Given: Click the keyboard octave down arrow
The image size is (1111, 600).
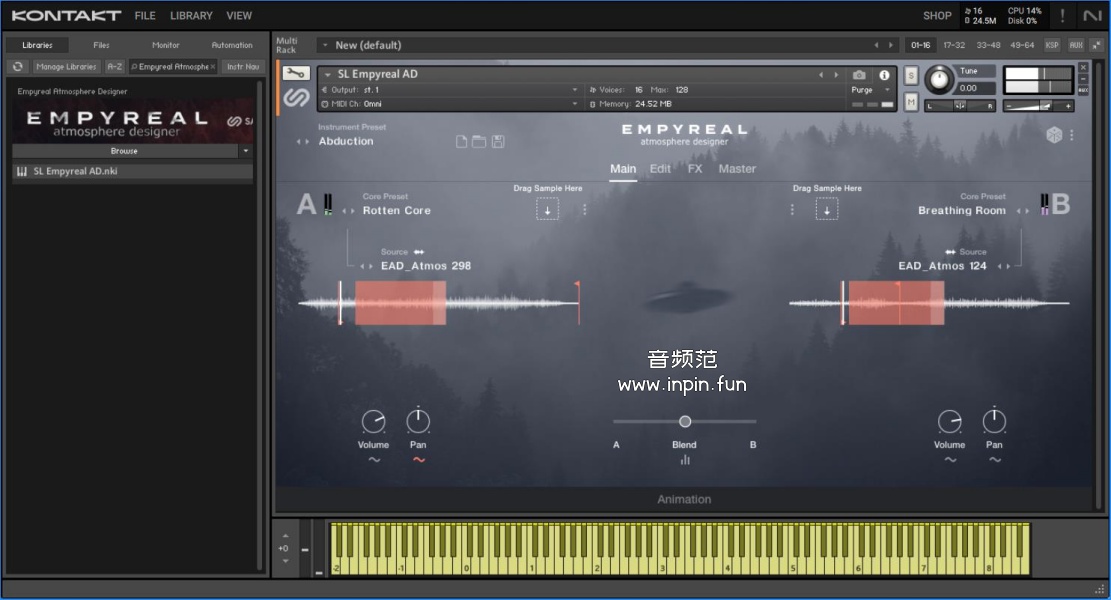Looking at the screenshot, I should click(x=286, y=561).
